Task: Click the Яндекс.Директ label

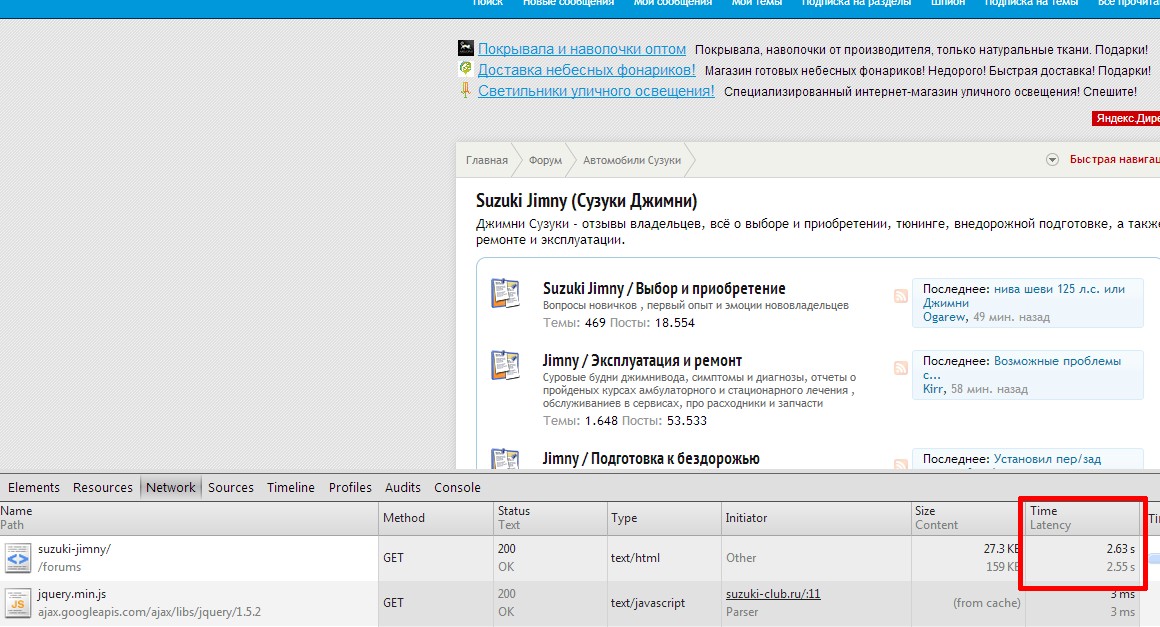Action: [x=1126, y=118]
